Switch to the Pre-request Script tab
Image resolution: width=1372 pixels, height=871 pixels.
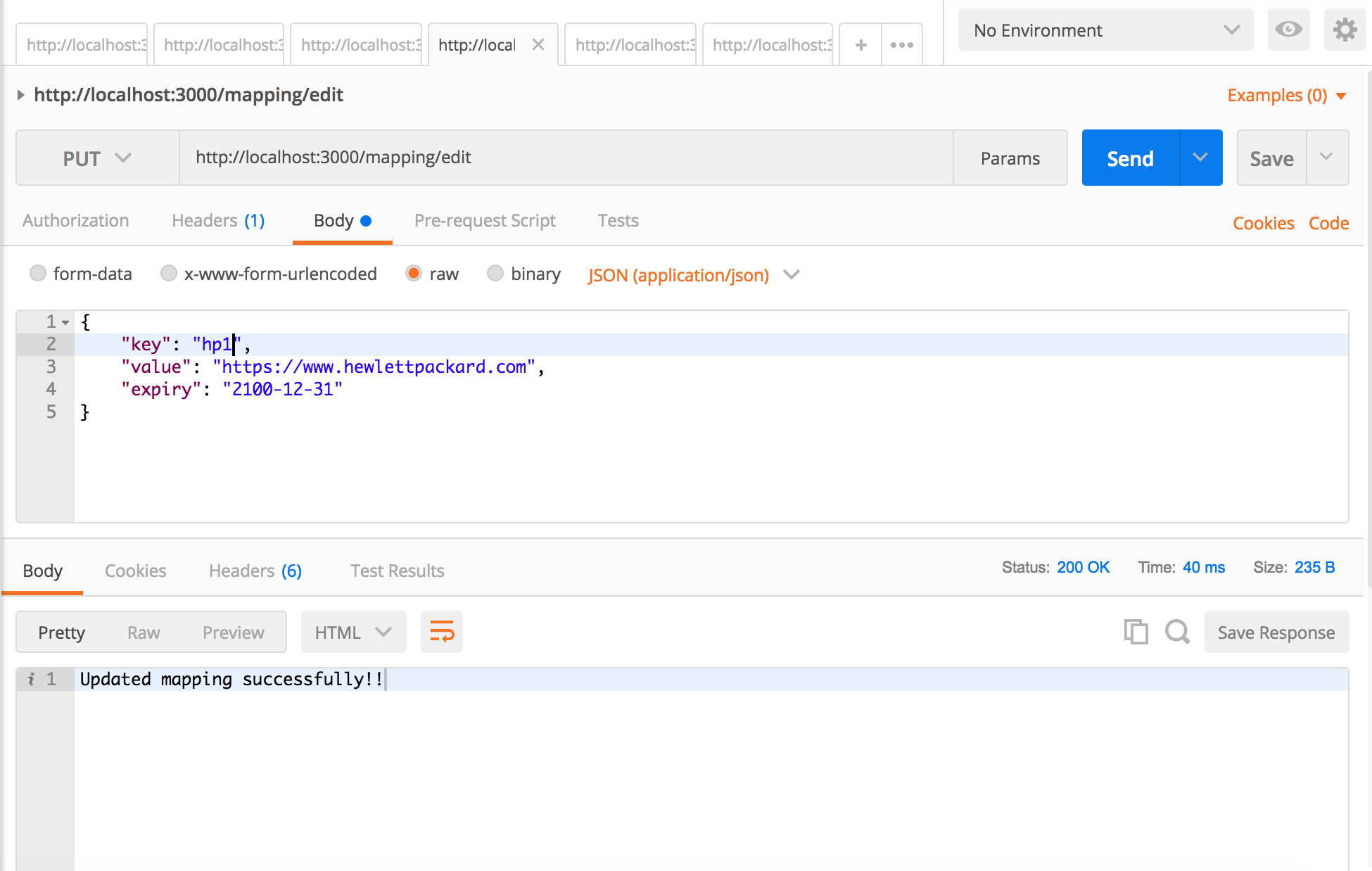click(485, 221)
